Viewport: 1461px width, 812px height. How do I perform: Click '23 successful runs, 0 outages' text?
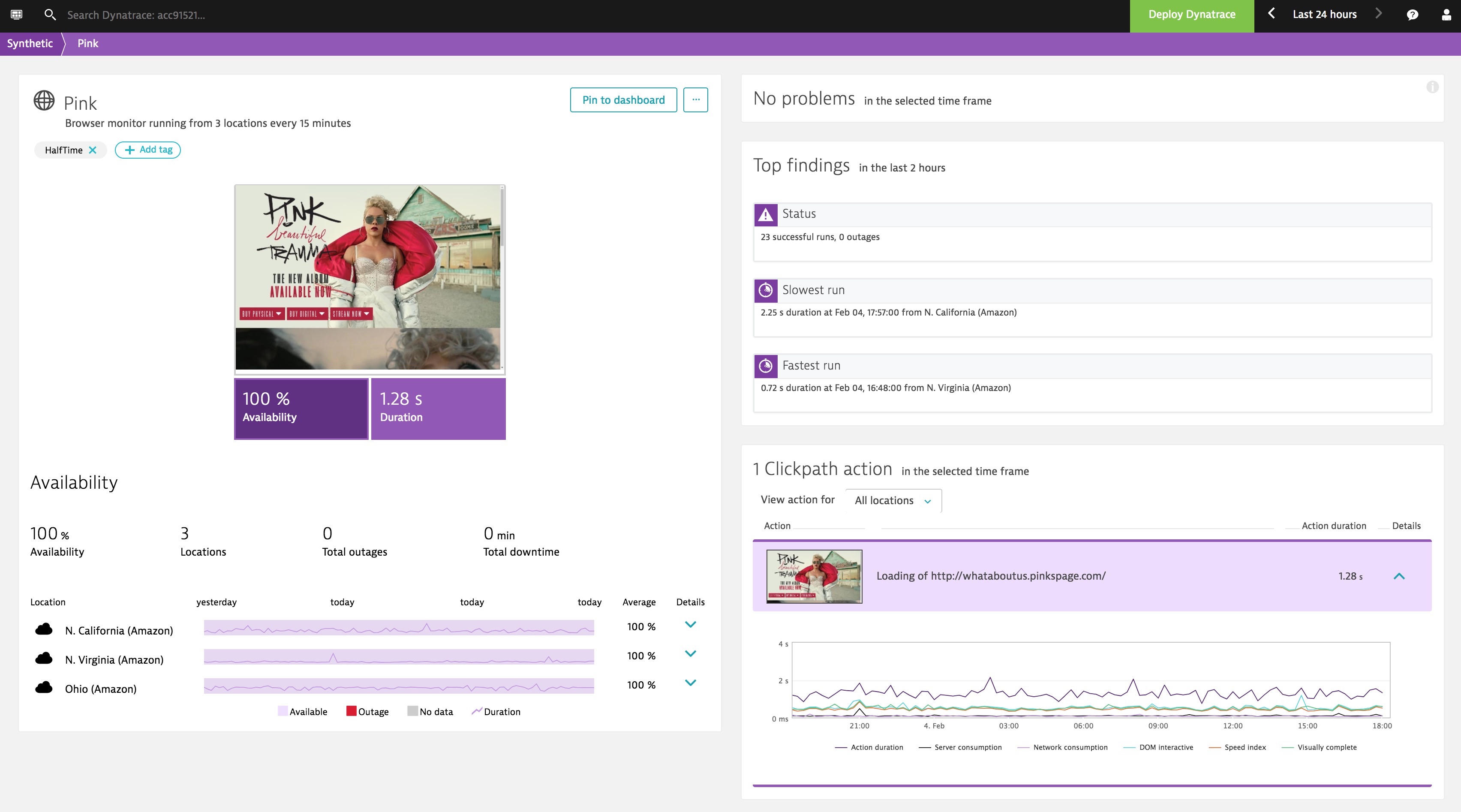pyautogui.click(x=820, y=237)
